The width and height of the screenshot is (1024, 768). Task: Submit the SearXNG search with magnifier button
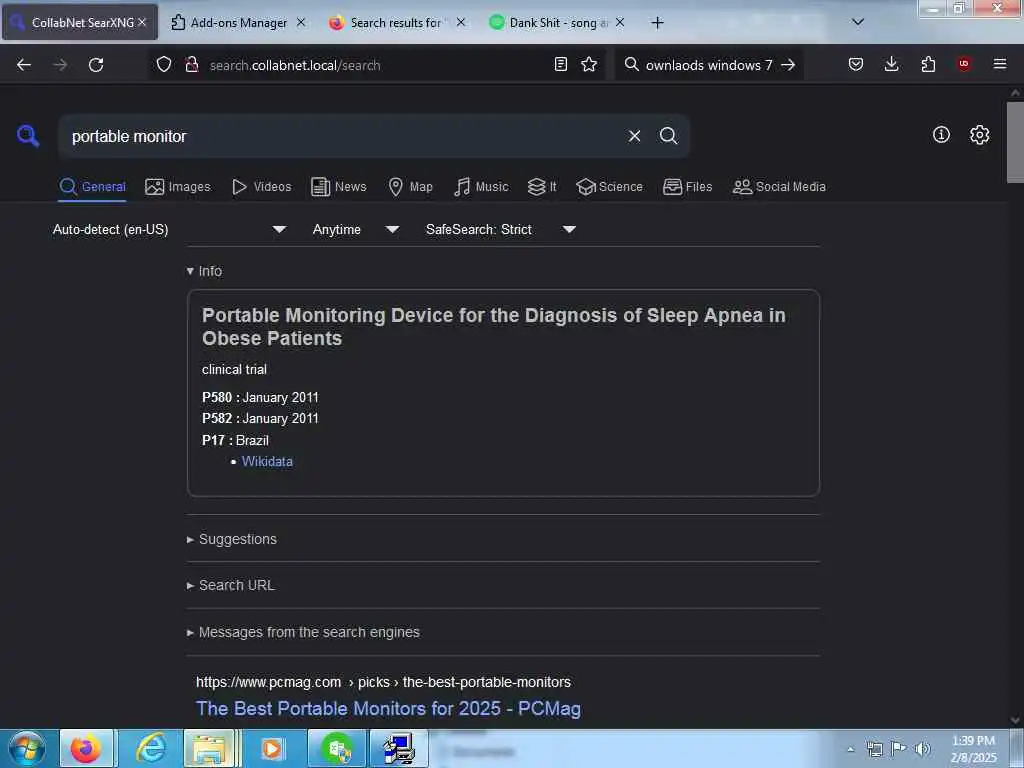tap(668, 136)
